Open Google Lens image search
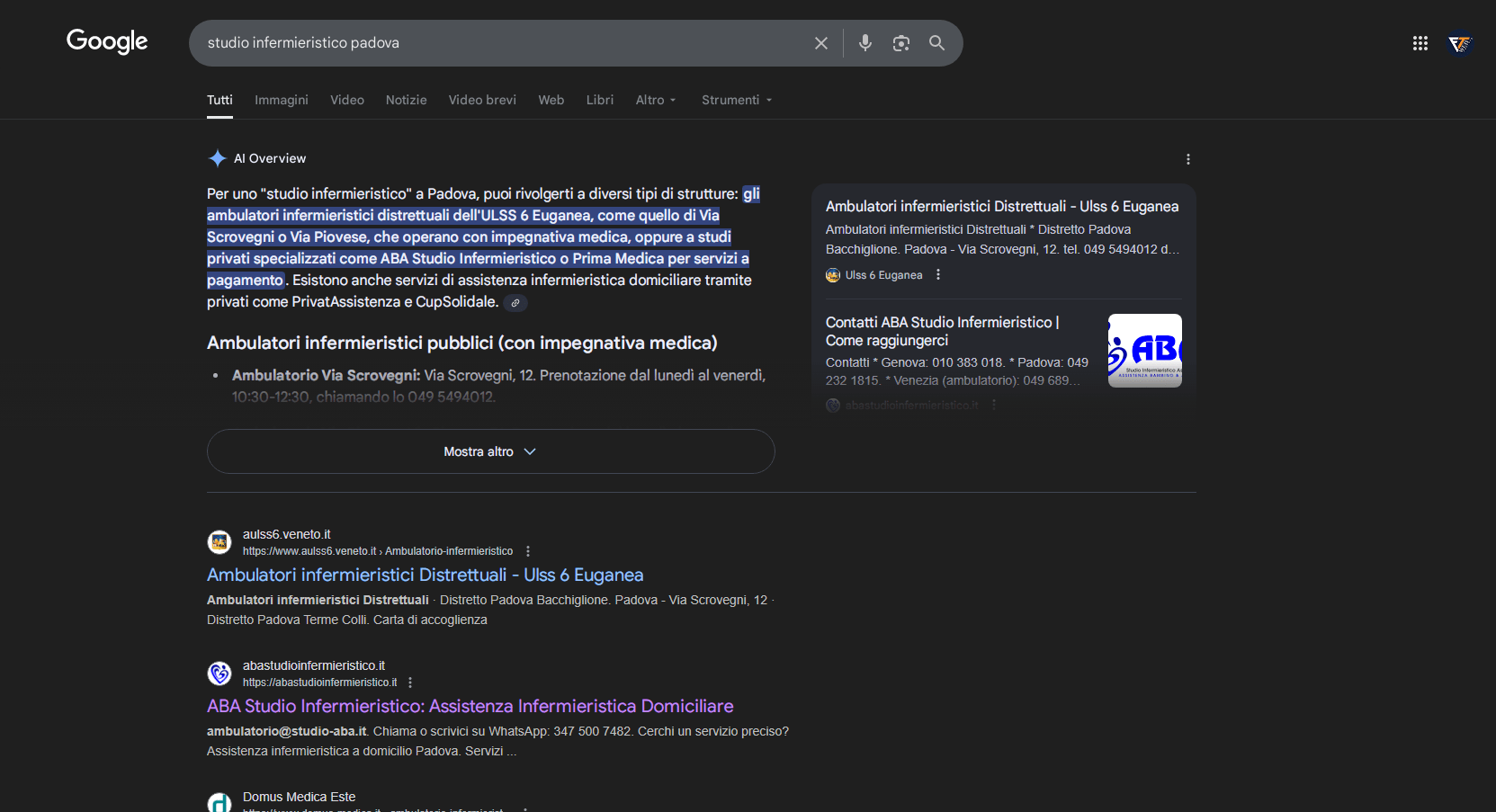The image size is (1496, 812). click(x=900, y=43)
